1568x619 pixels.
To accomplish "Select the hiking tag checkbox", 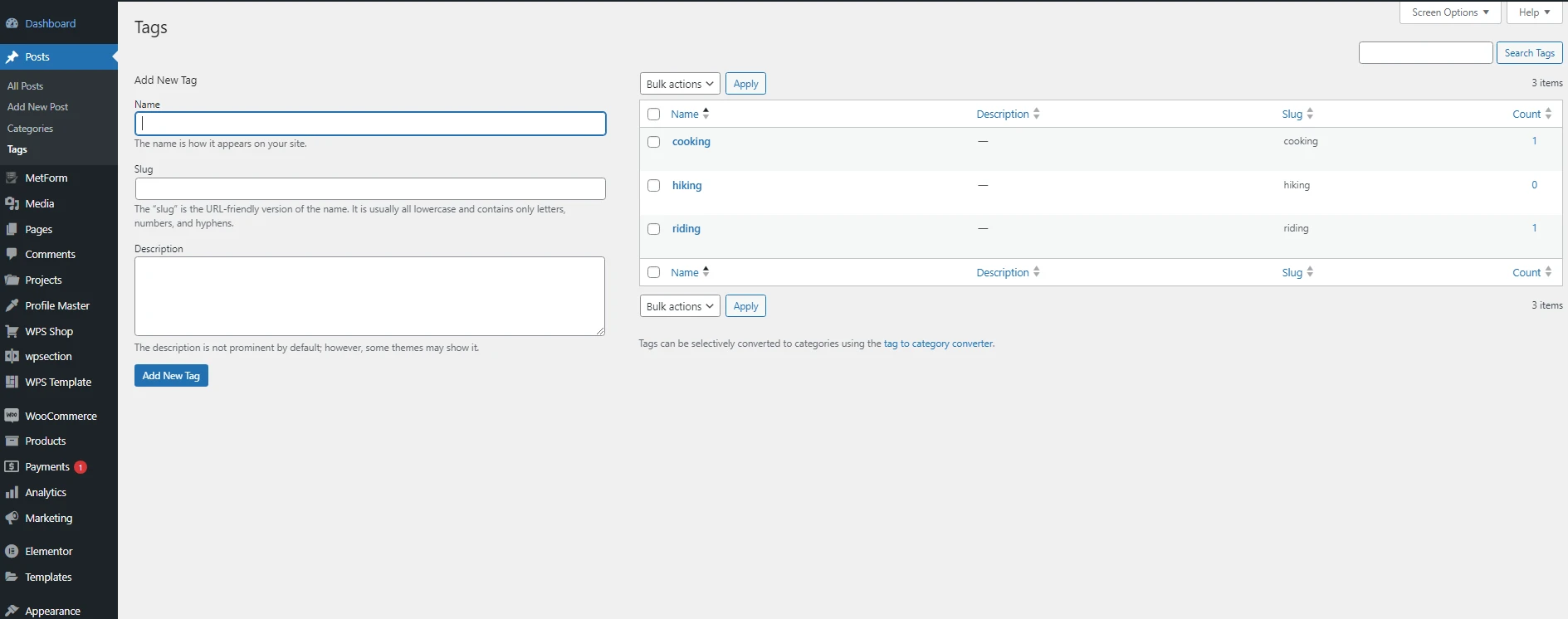I will coord(654,186).
